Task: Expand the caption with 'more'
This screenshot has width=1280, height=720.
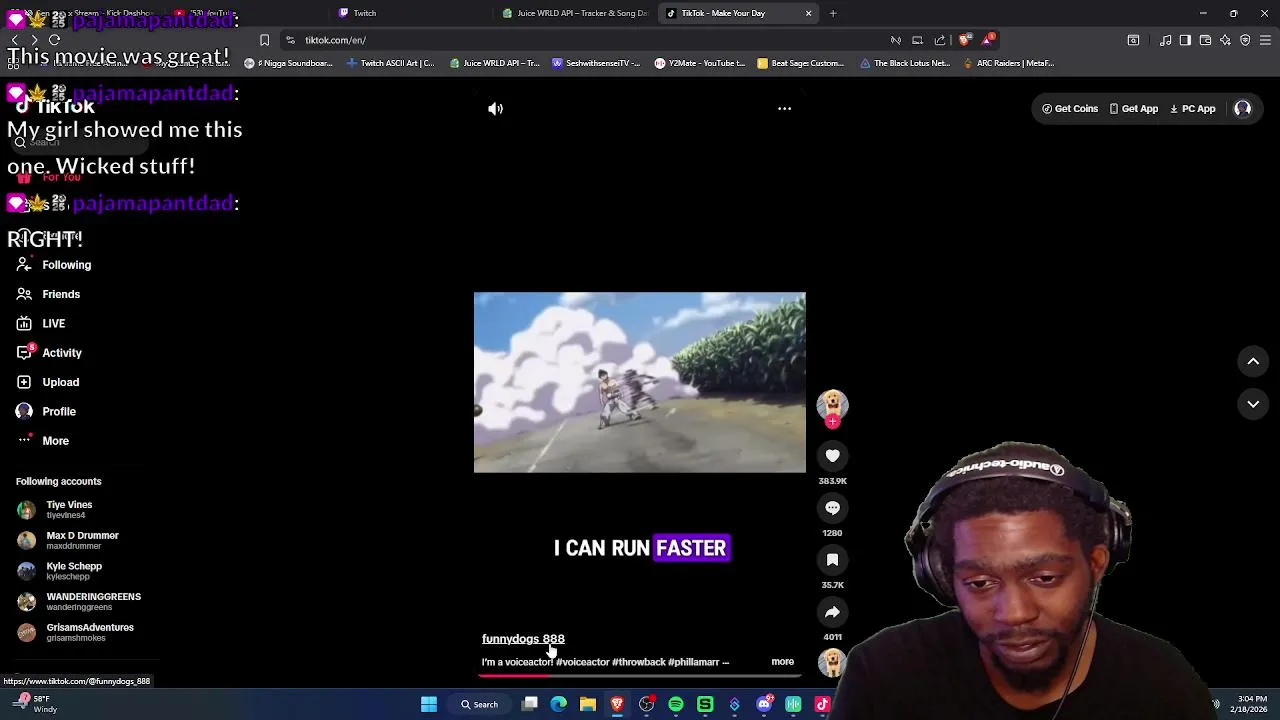Action: tap(782, 662)
